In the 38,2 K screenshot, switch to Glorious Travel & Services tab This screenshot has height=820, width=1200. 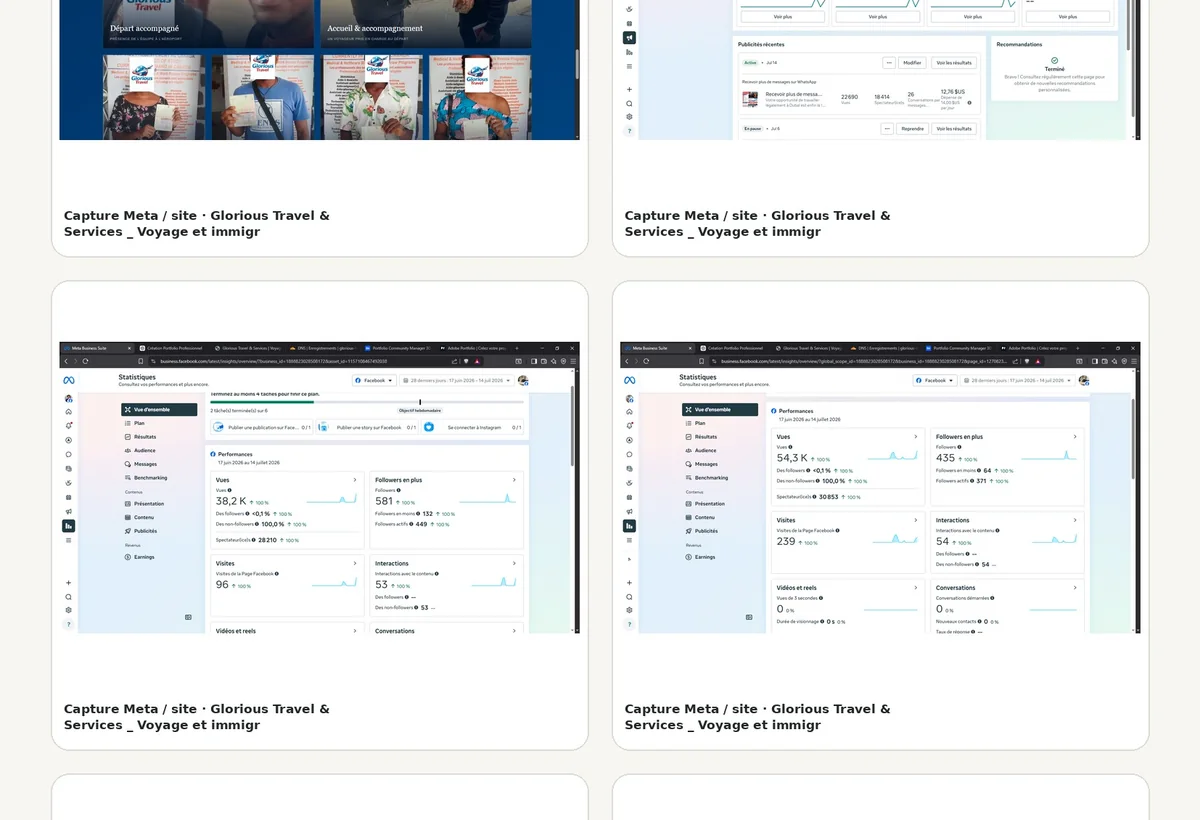(247, 348)
